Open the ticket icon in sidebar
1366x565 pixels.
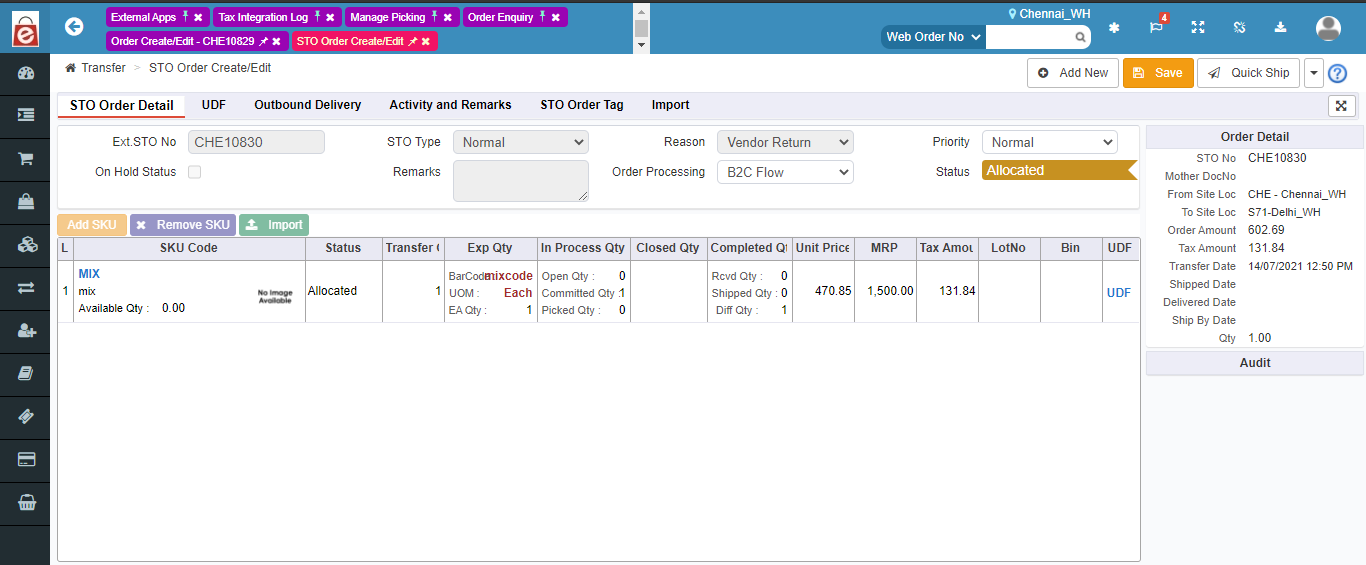point(26,417)
